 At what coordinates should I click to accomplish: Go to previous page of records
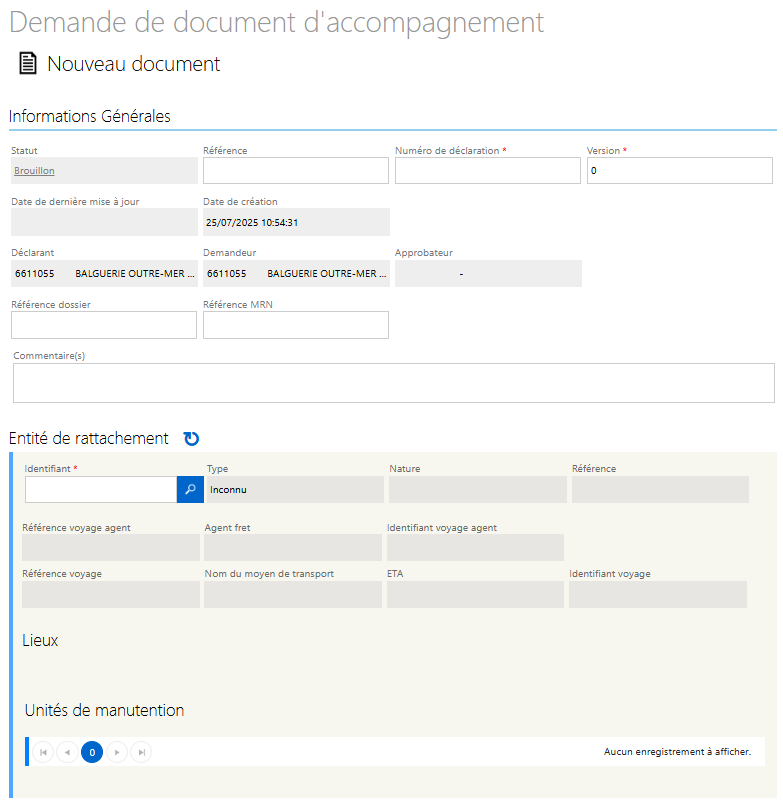67,752
